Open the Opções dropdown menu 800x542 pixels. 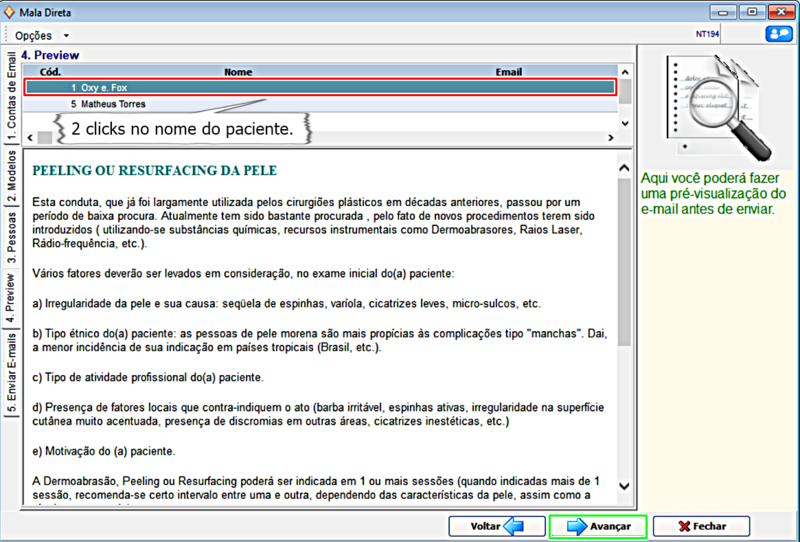pos(42,35)
